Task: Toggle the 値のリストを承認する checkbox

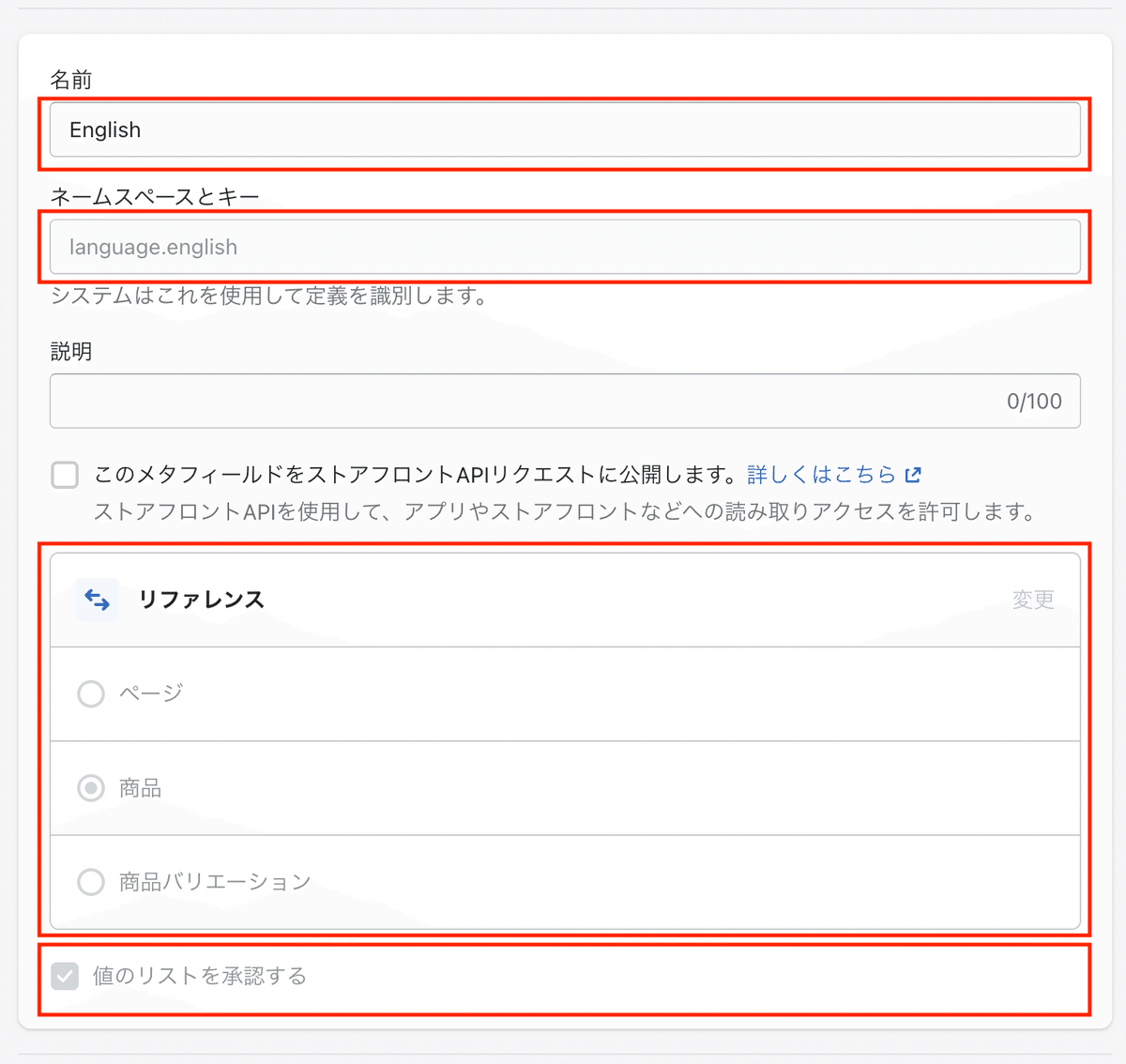Action: point(65,977)
